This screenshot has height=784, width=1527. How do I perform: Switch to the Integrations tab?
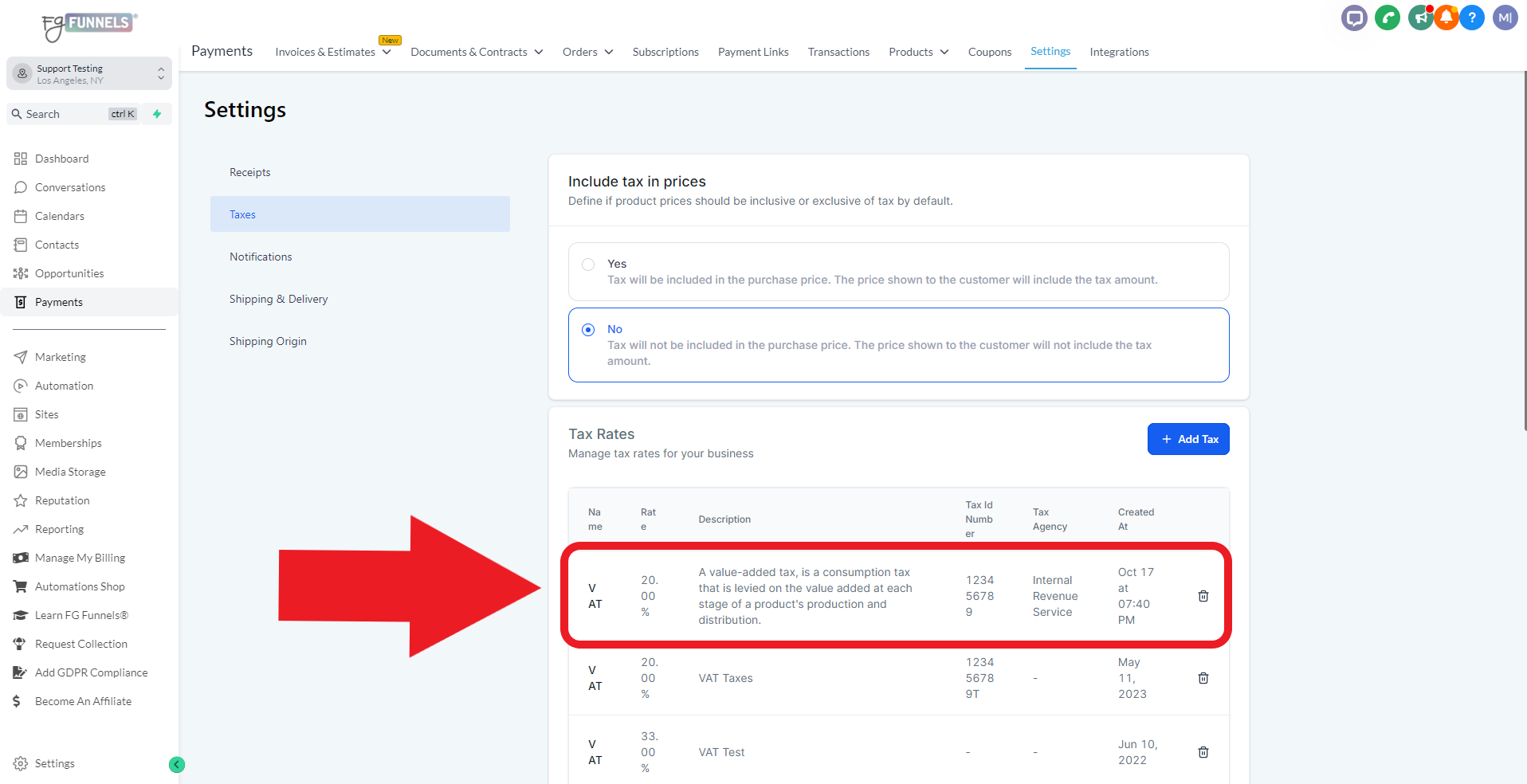tap(1119, 52)
